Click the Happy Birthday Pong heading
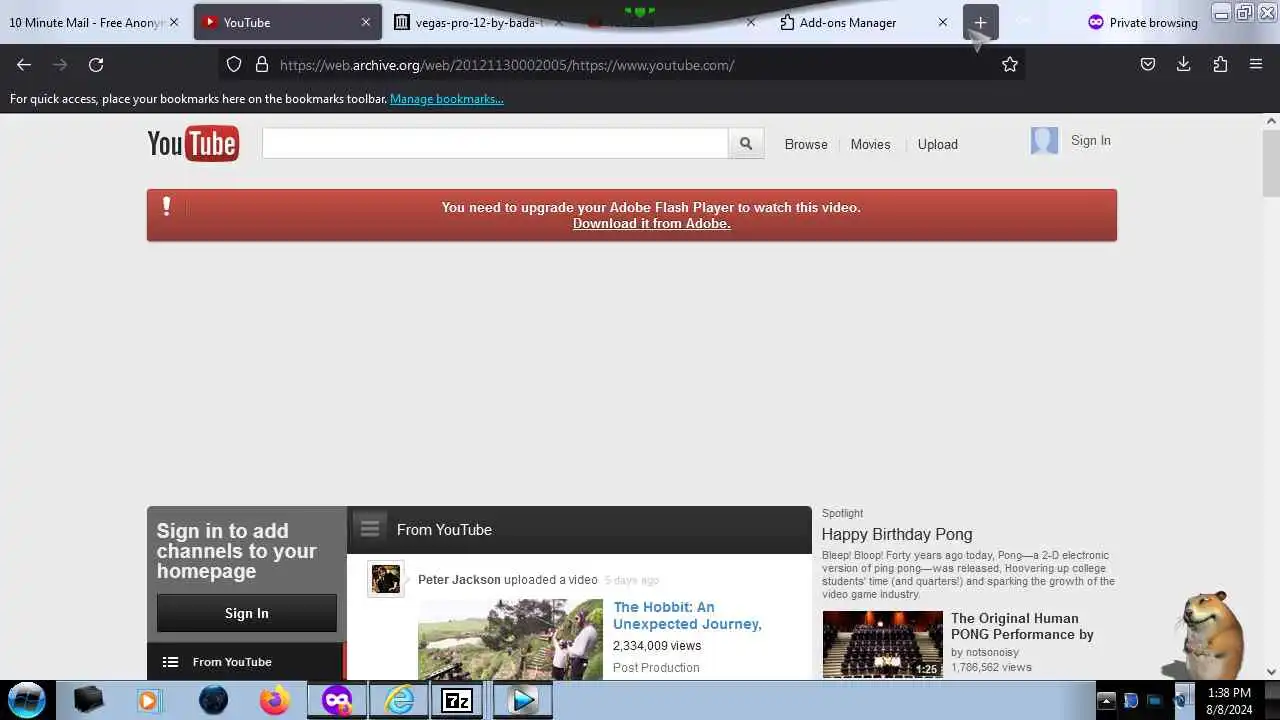Screen dimensions: 1280x720 (x=897, y=534)
